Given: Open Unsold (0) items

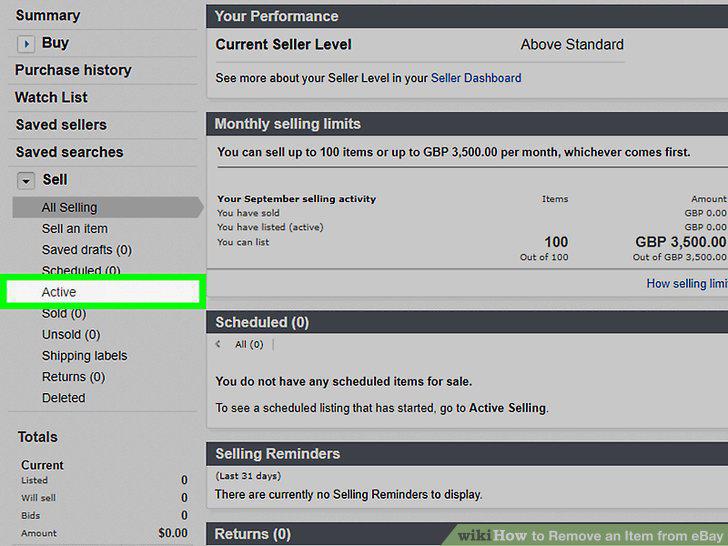Looking at the screenshot, I should coord(71,335).
